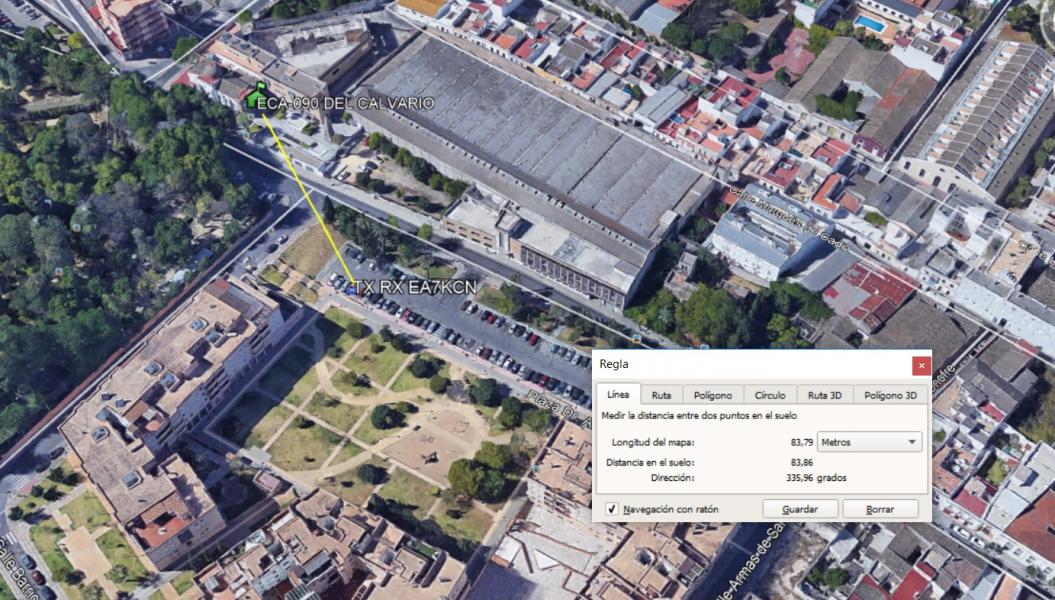Viewport: 1055px width, 600px height.
Task: Click the Dirección value 335,96 grados
Action: pyautogui.click(x=816, y=478)
